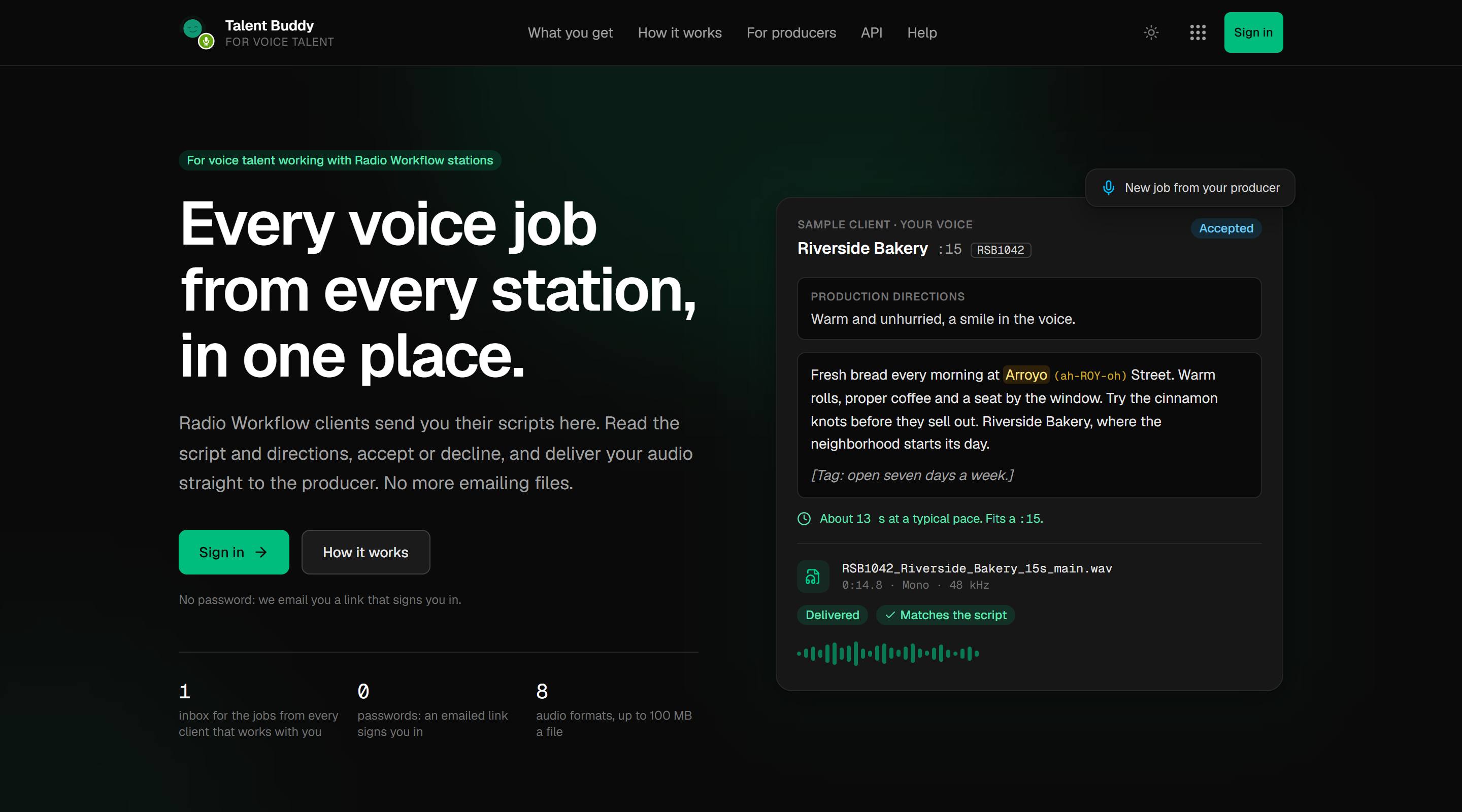
Task: Click the checkmark in Matches the script badge
Action: [890, 615]
